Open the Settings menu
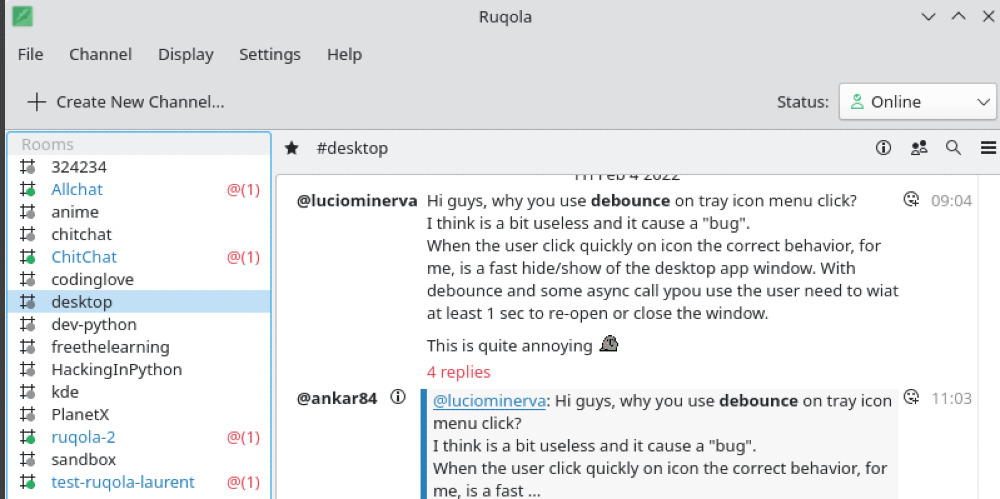 pyautogui.click(x=270, y=54)
